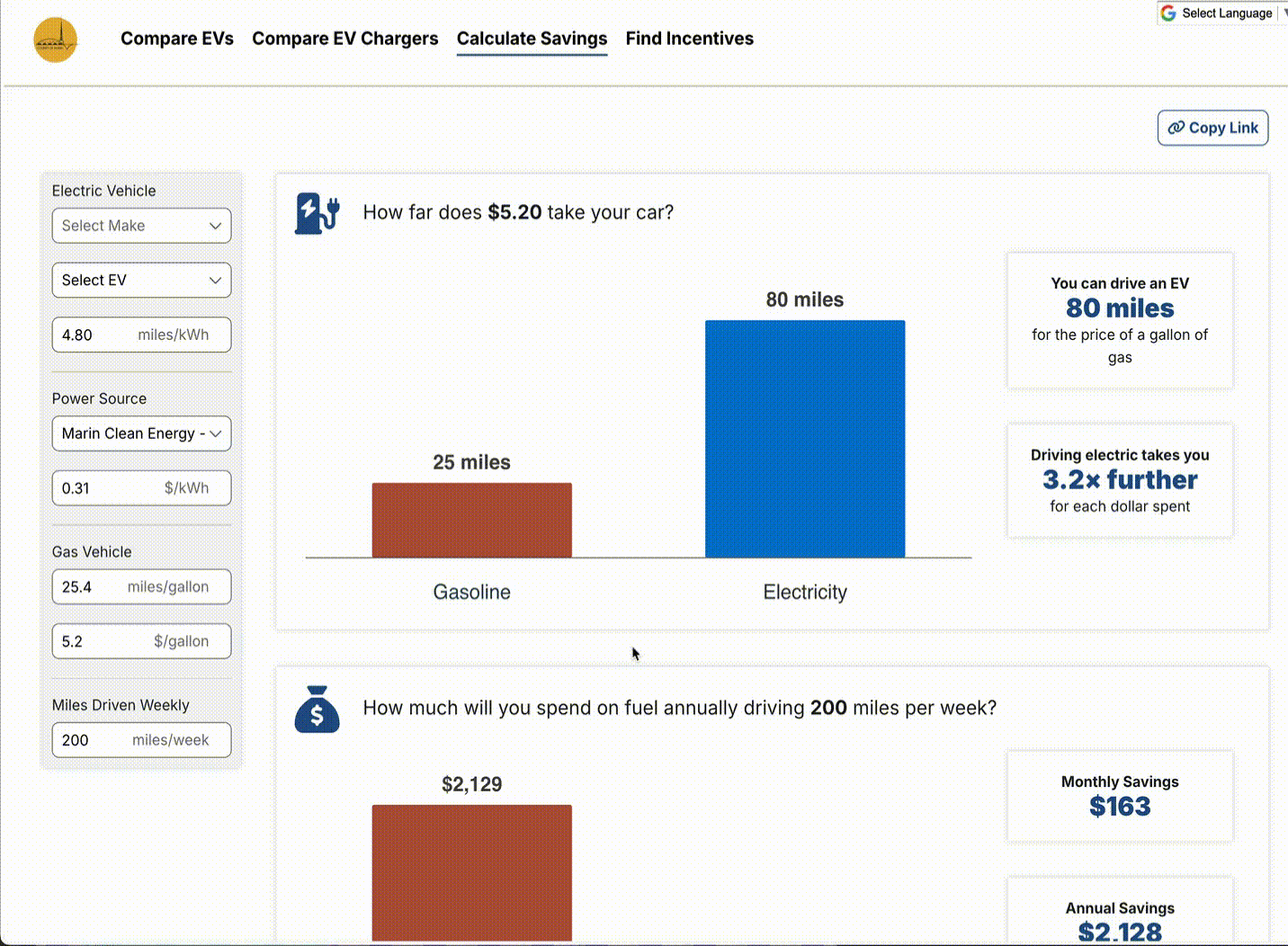Click the '25 miles' label above orange bar
This screenshot has width=1288, height=946.
click(472, 462)
